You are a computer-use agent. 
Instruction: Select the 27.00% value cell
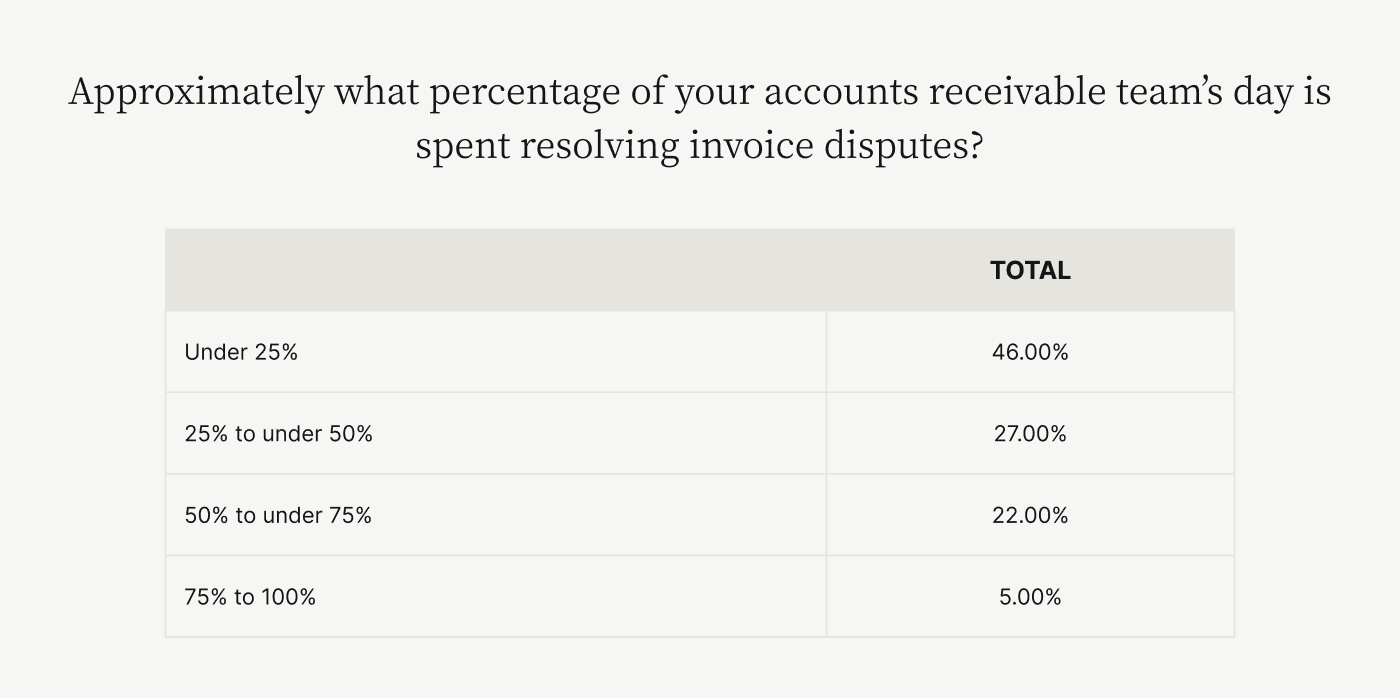tap(1030, 434)
